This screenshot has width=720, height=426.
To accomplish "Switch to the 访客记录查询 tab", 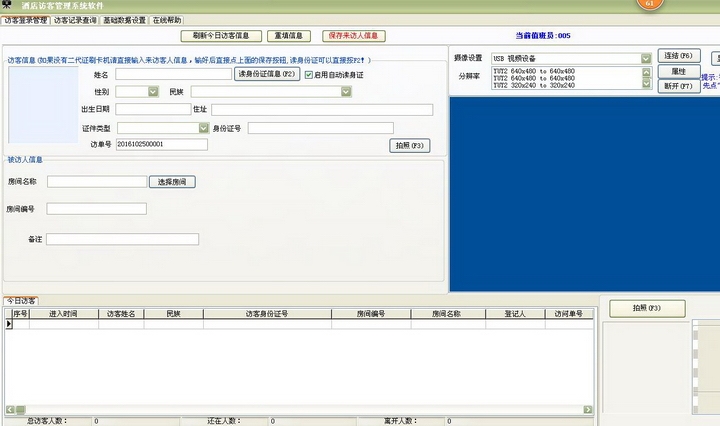I will (x=75, y=20).
